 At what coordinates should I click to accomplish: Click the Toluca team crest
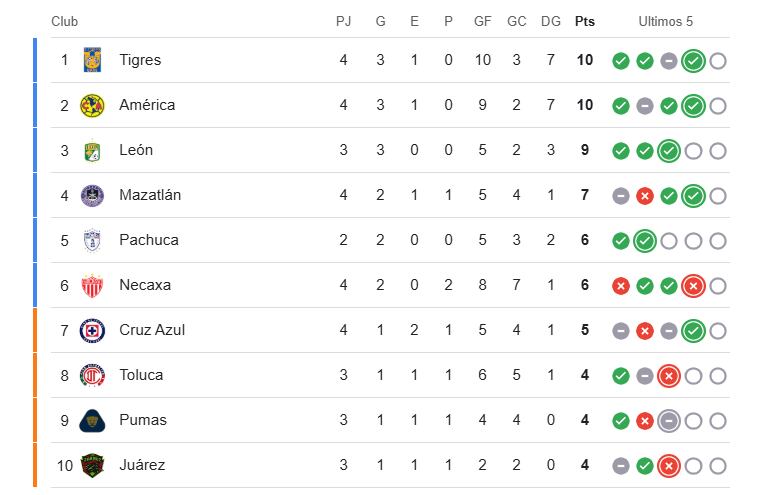(92, 375)
